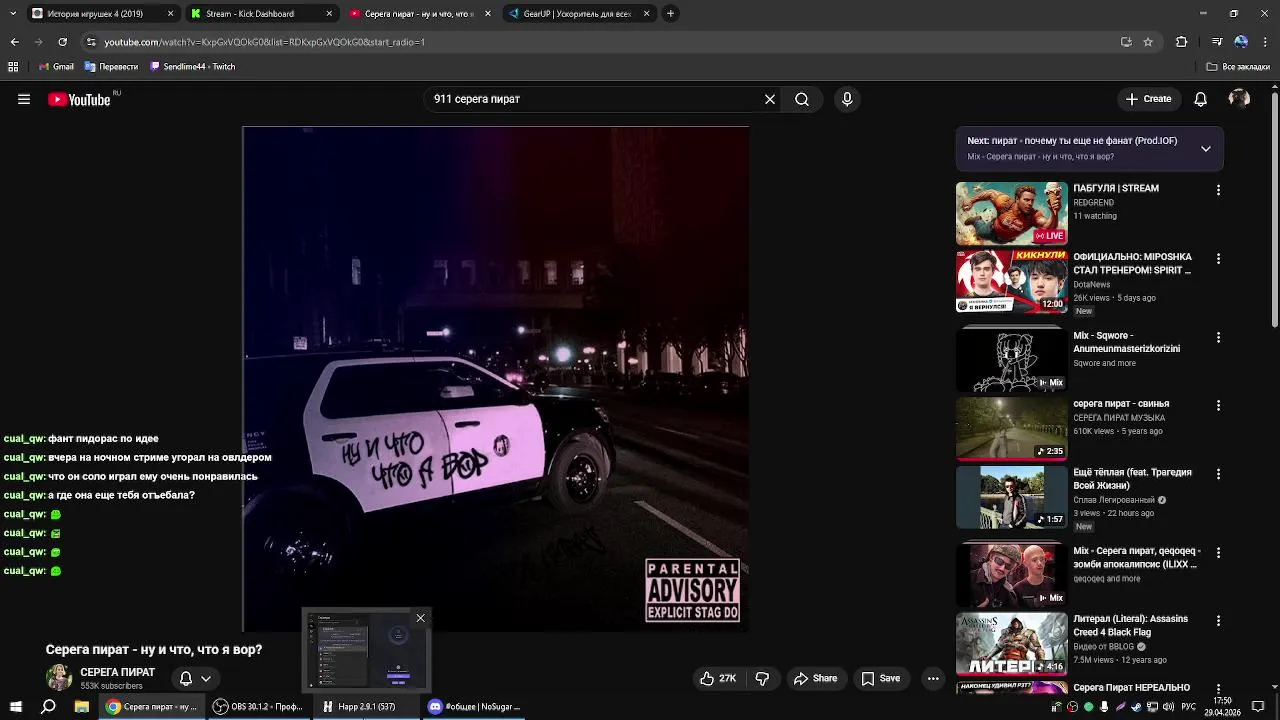Open the taskbar clock and date
The width and height of the screenshot is (1280, 720).
(1222, 707)
